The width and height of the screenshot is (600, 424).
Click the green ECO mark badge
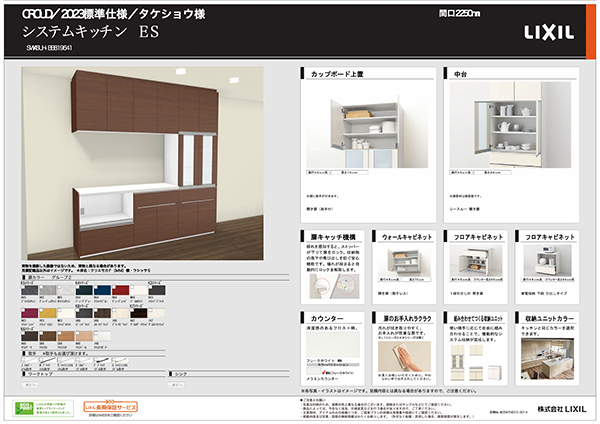tap(23, 409)
